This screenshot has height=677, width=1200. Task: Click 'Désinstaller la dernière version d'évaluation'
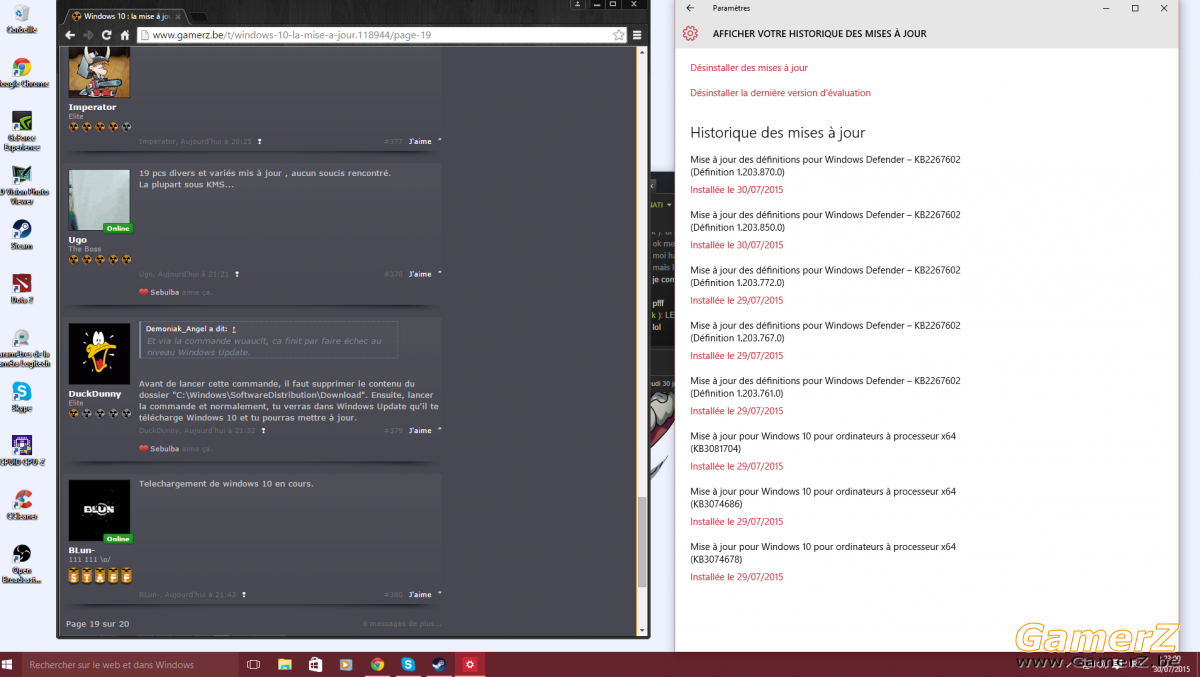pyautogui.click(x=780, y=93)
